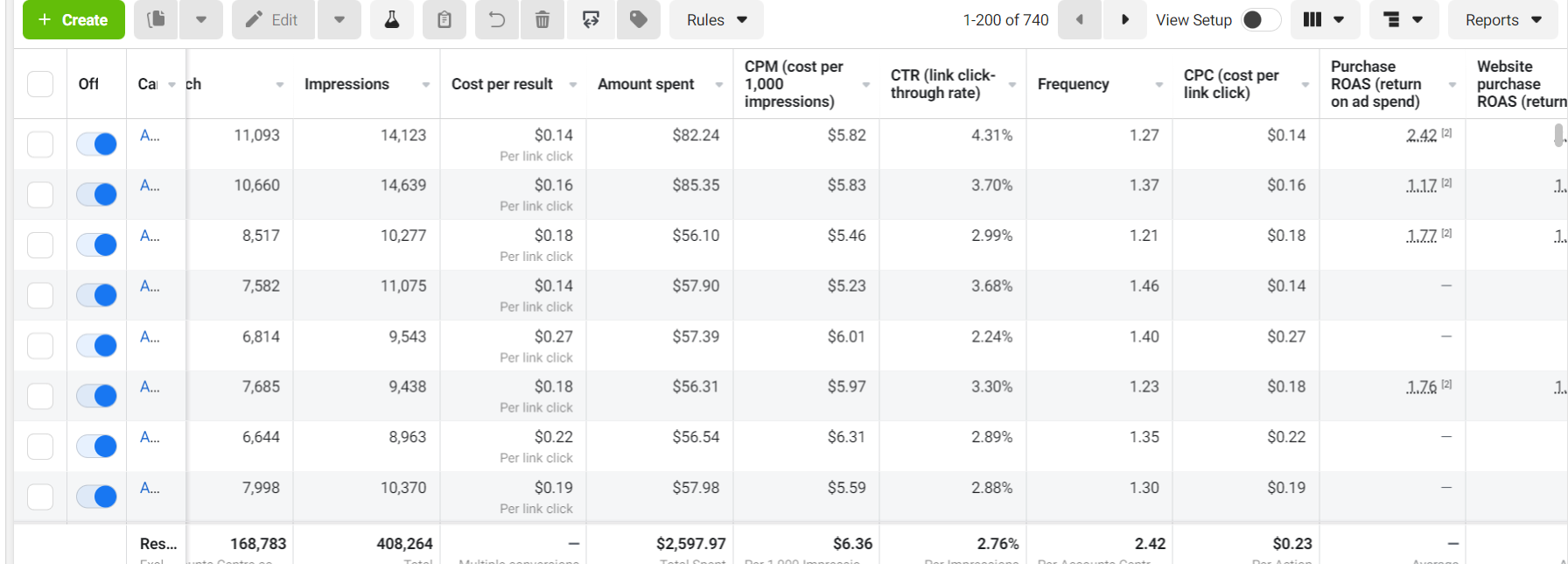The height and width of the screenshot is (564, 1568).
Task: Open the Reports dropdown
Action: [1503, 19]
